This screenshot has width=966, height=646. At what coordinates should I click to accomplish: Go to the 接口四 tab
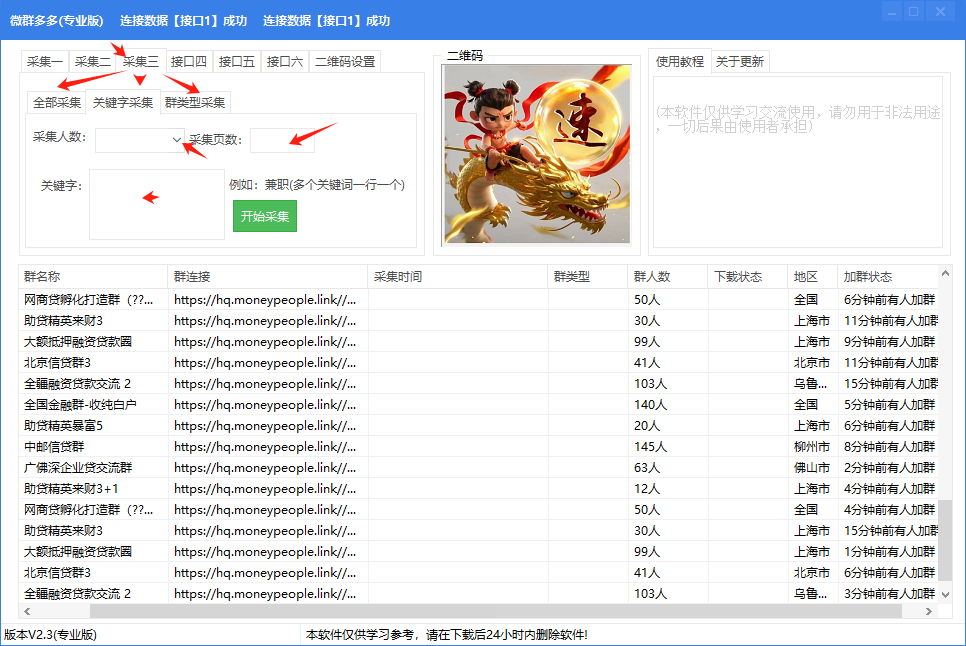189,62
